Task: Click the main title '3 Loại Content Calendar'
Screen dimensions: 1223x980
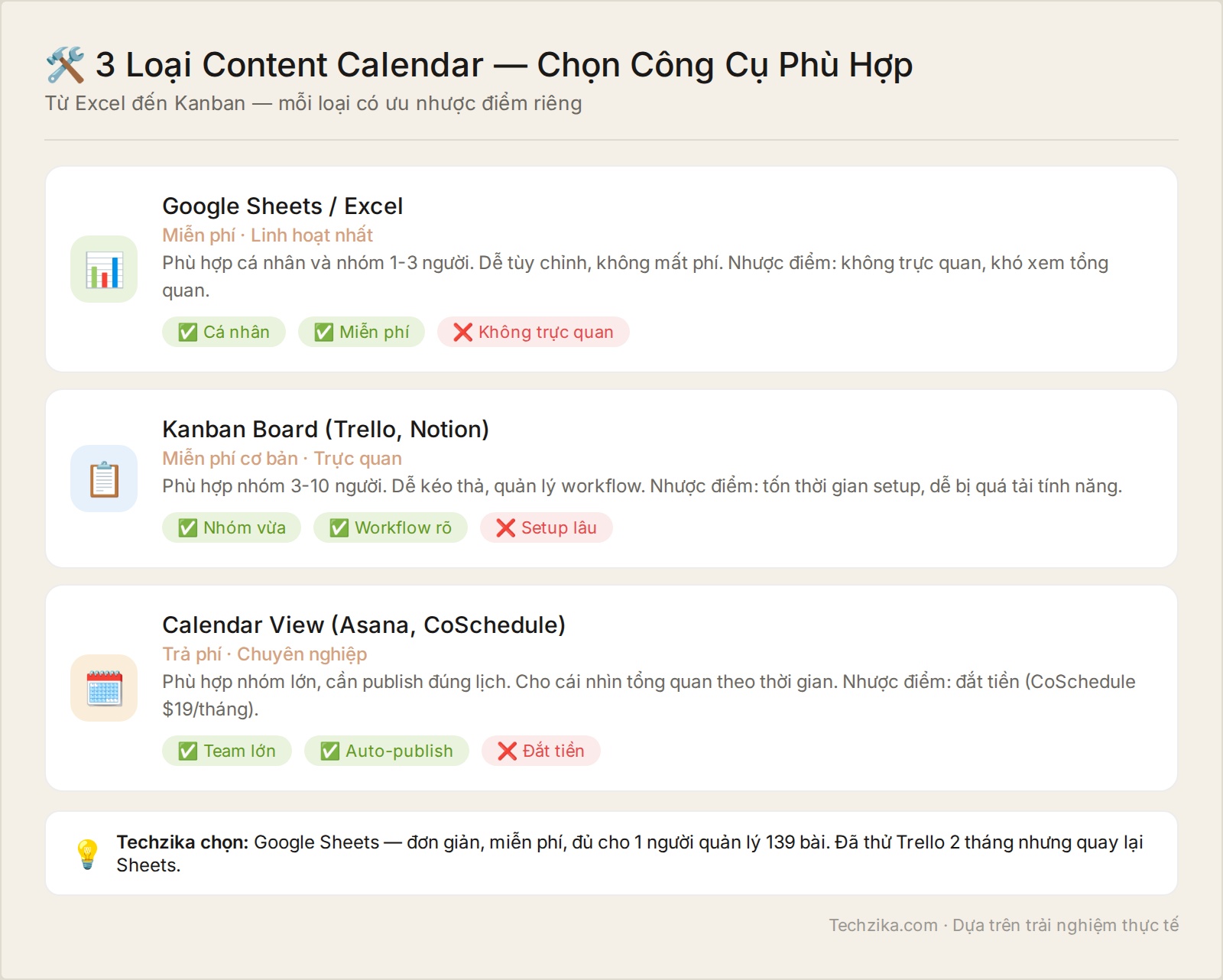Action: tap(290, 65)
